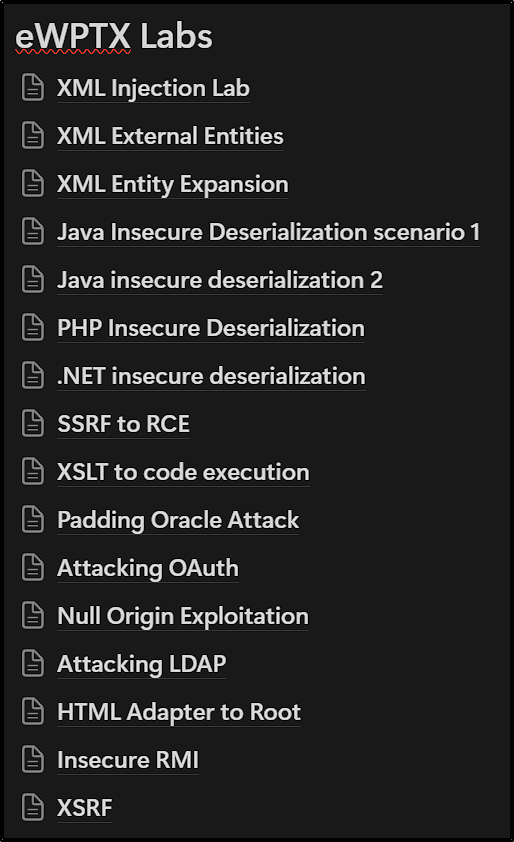The height and width of the screenshot is (842, 514).
Task: Click the eWPTX Labs heading
Action: pos(114,37)
